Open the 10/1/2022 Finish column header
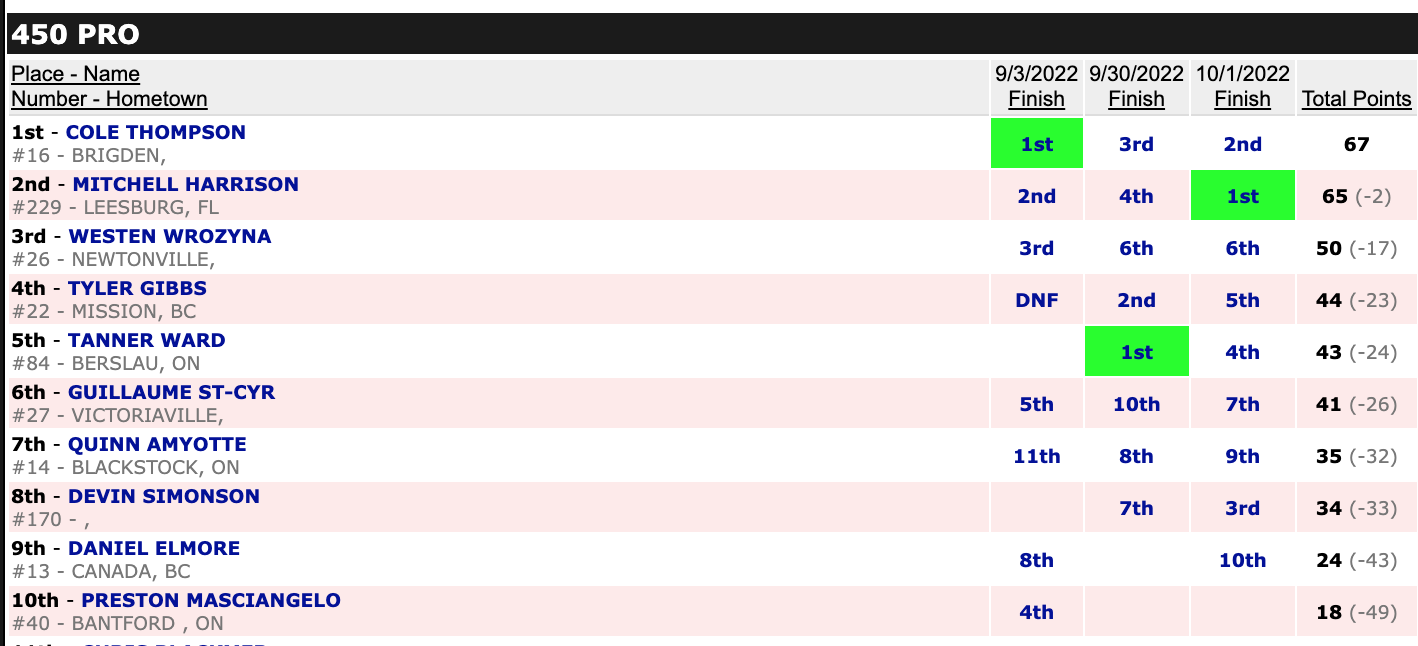 [x=1242, y=86]
